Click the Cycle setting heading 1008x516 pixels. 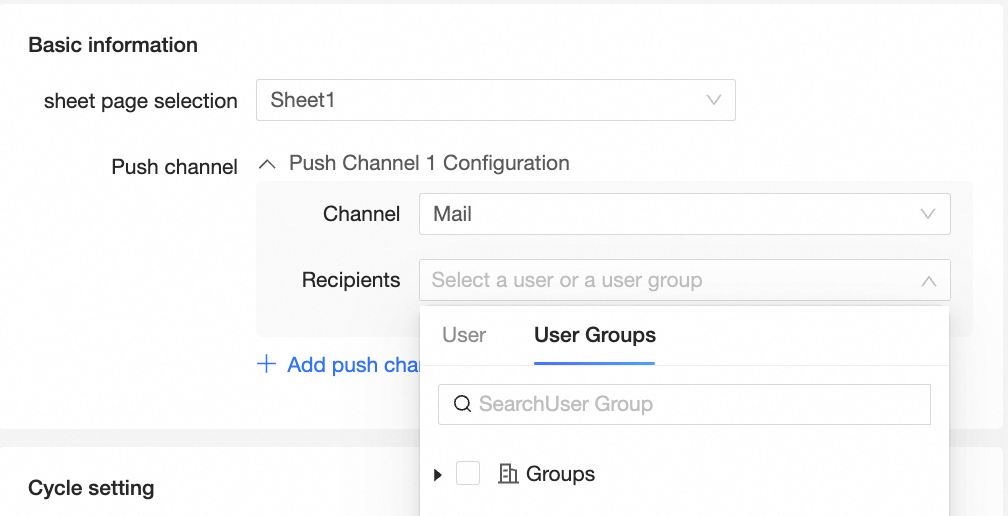click(x=91, y=488)
